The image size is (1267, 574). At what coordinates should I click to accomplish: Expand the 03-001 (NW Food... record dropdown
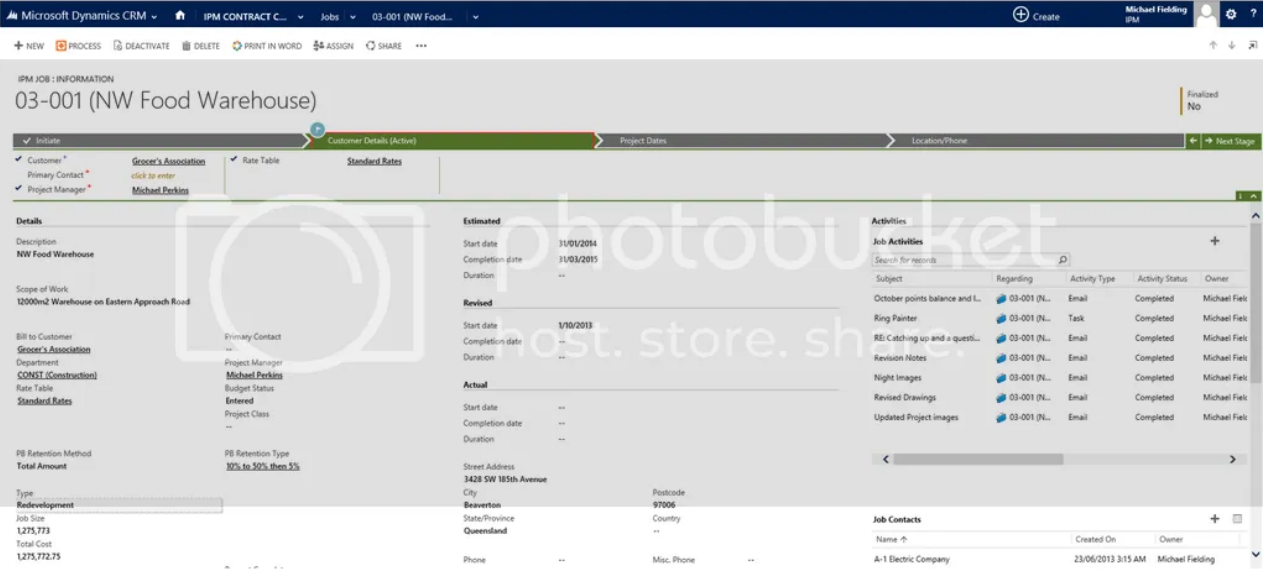(475, 16)
